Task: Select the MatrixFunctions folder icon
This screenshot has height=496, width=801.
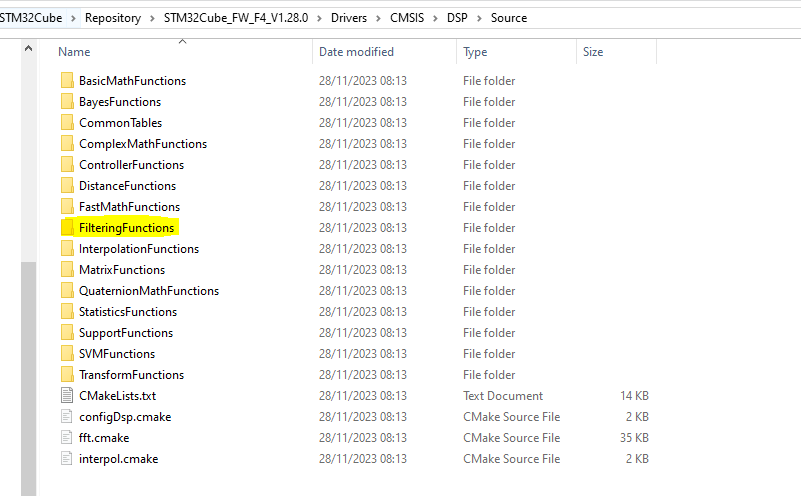Action: point(67,269)
